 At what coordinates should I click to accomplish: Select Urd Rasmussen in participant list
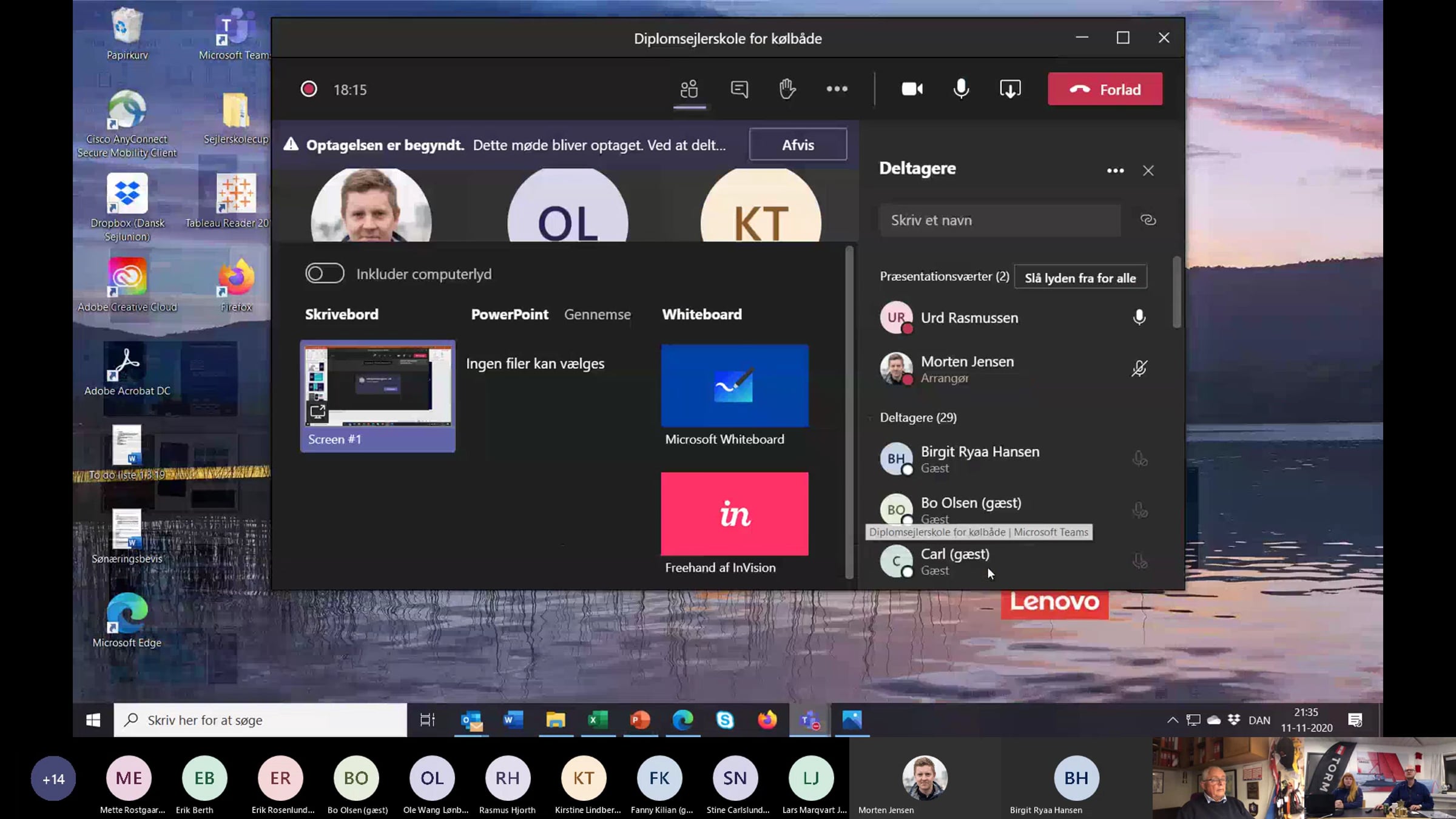(x=1013, y=317)
